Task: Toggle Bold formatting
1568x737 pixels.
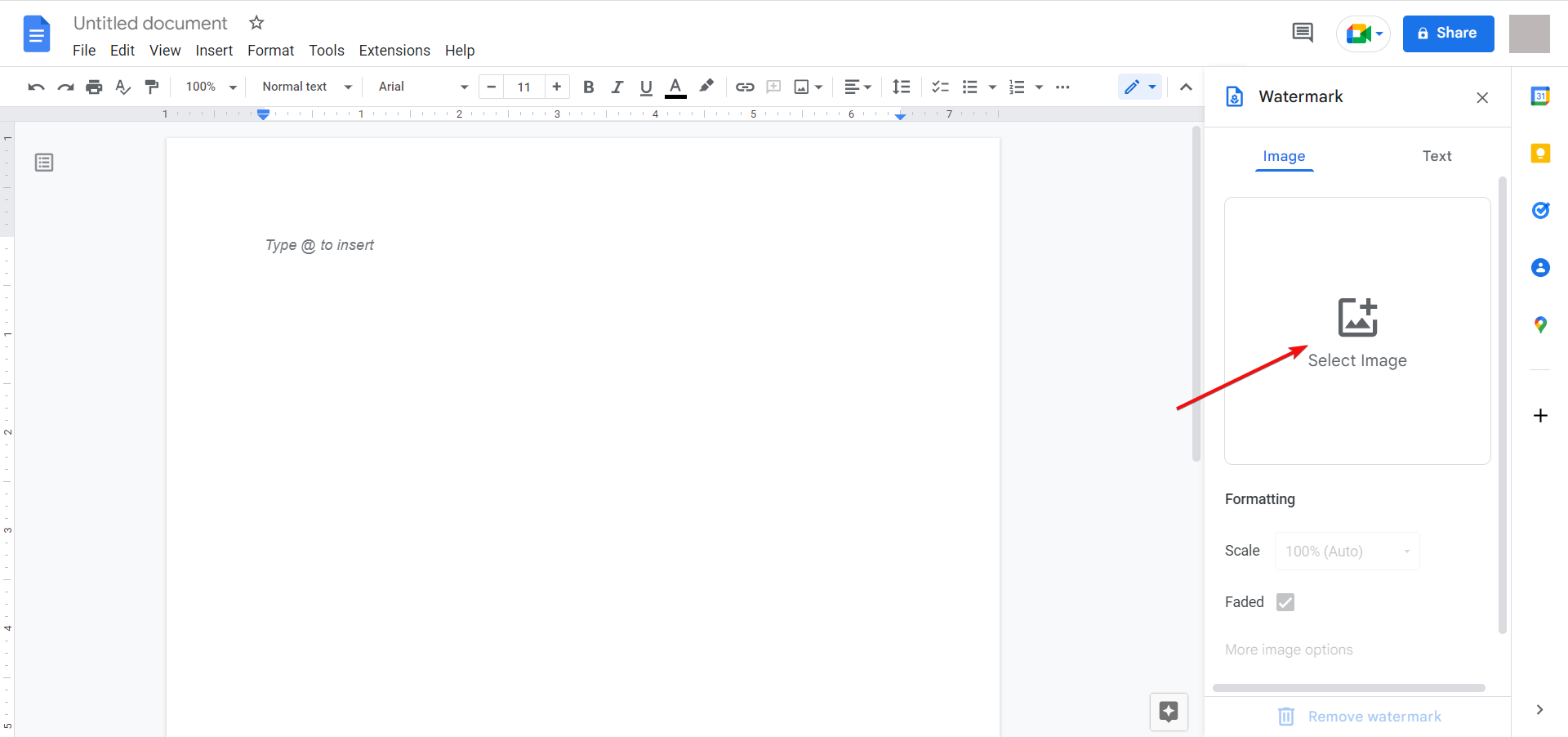Action: [588, 87]
